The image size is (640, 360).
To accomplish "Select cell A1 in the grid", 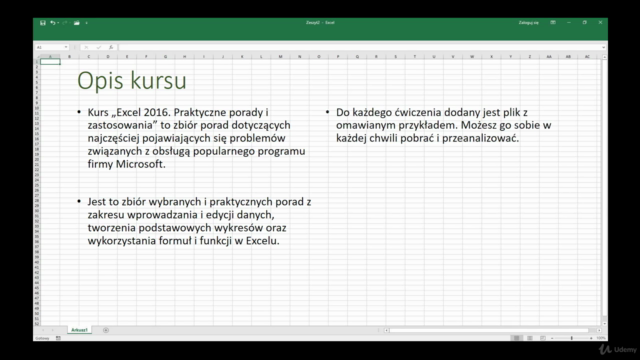I will [x=50, y=62].
